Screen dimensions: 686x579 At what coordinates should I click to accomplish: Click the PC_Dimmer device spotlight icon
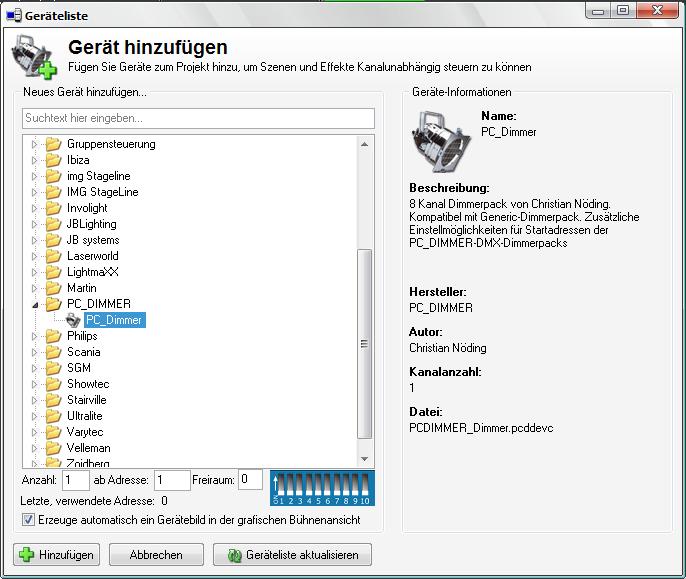[x=74, y=320]
